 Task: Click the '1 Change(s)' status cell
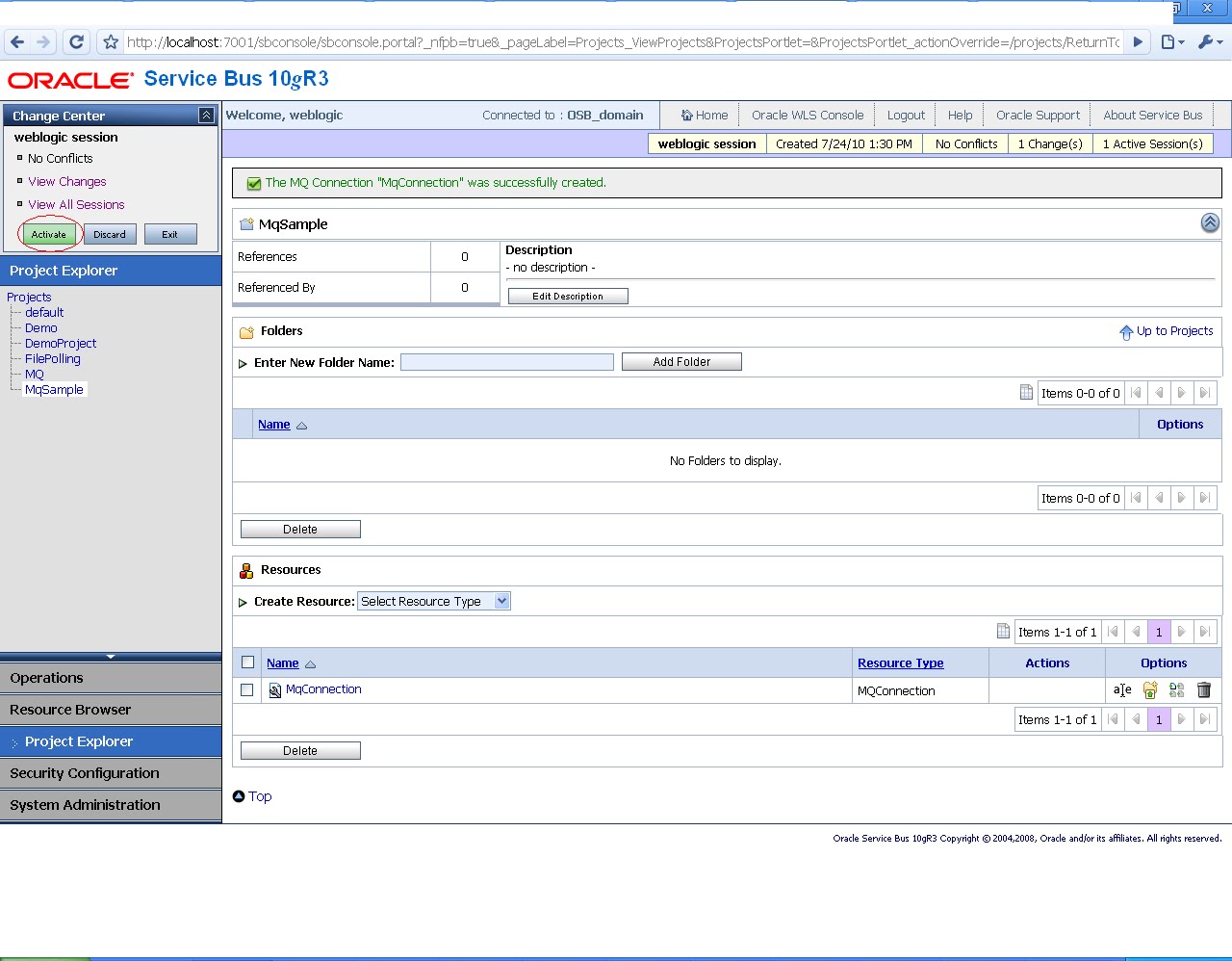[x=1050, y=143]
